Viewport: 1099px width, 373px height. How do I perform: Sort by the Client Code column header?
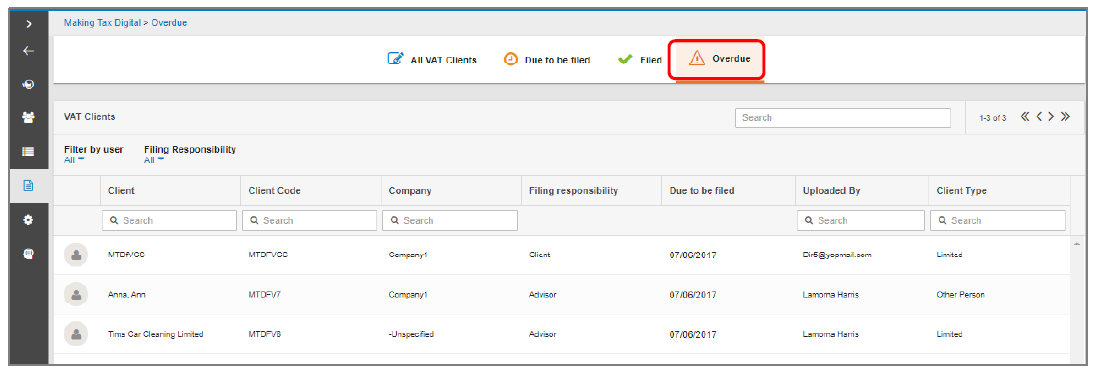click(x=274, y=191)
